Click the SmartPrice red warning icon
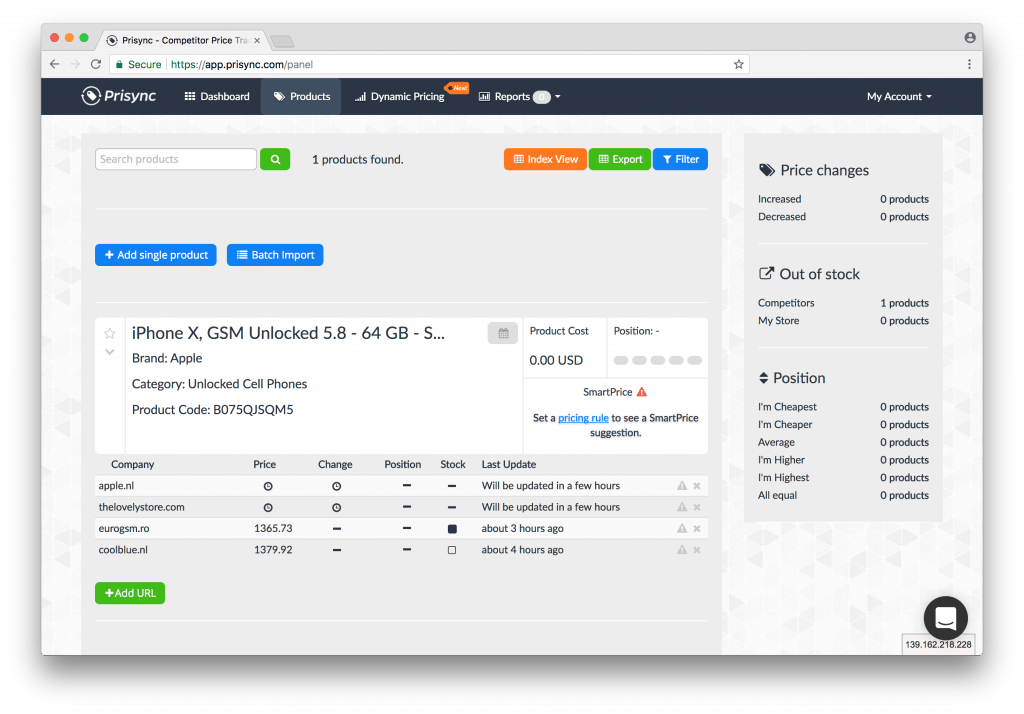1024x714 pixels. [x=642, y=392]
